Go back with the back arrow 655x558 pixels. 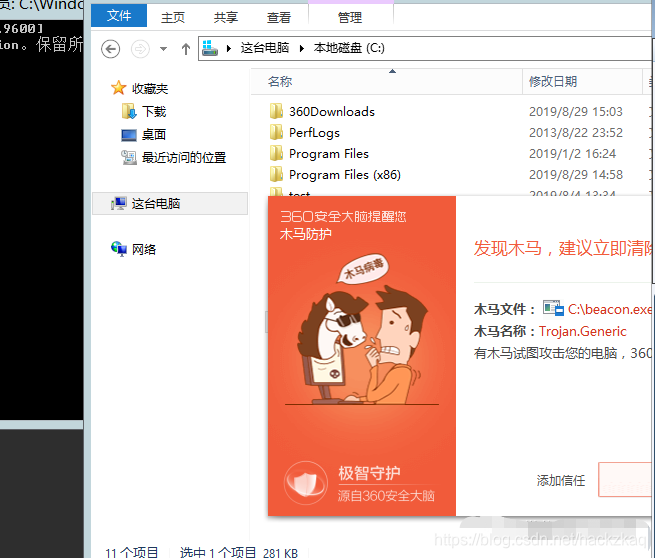coord(111,49)
